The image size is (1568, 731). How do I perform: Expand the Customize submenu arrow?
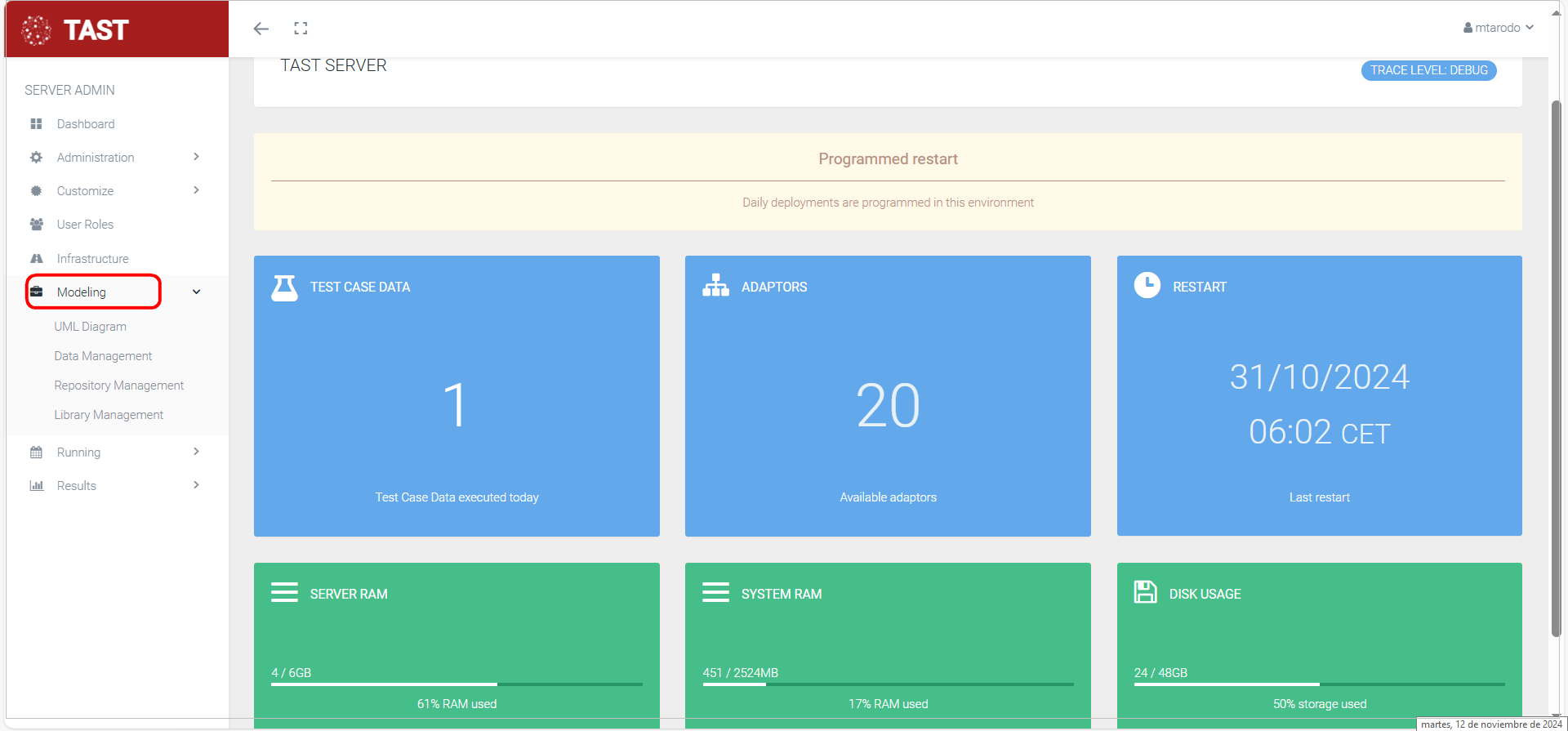click(x=196, y=190)
